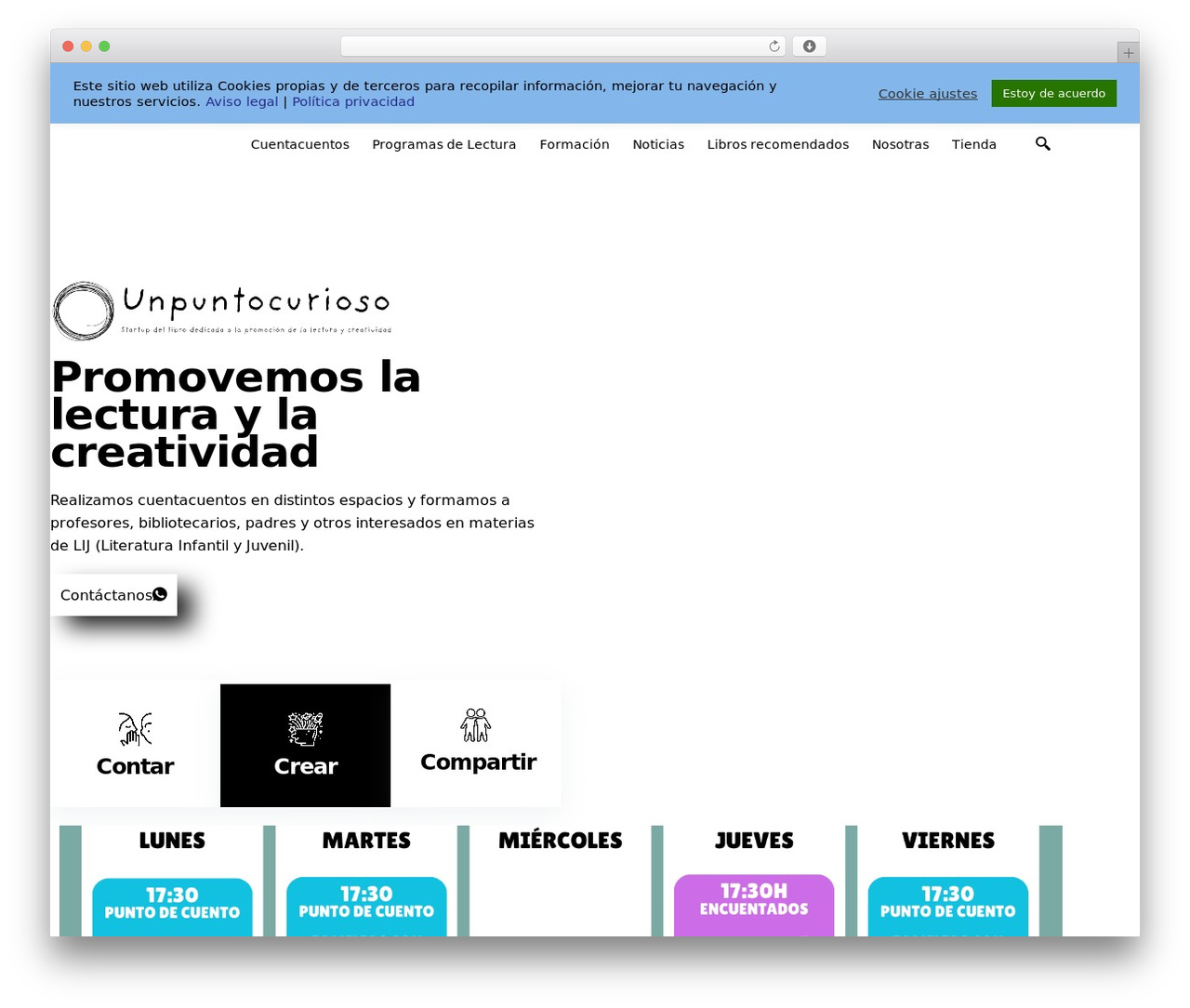Click the VIERNES day heading
Viewport: 1190px width, 1008px height.
pos(948,841)
